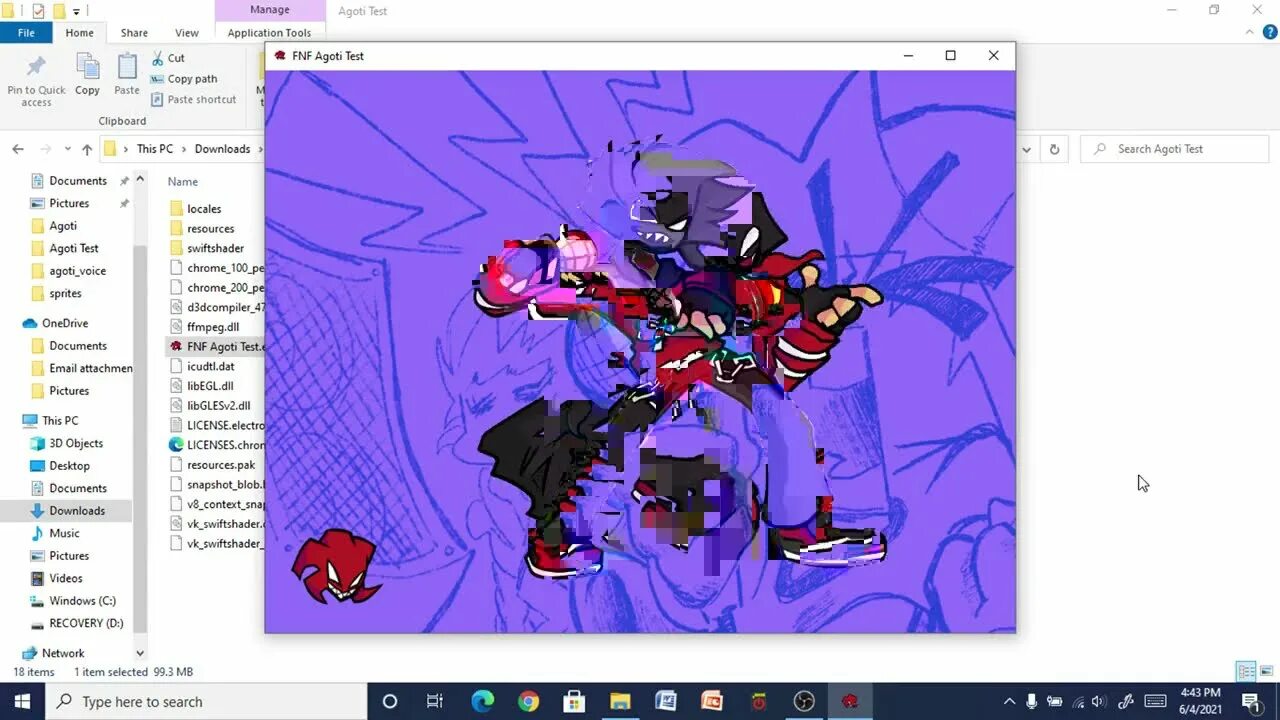Viewport: 1280px width, 720px height.
Task: Open sprites folder in navigation pane
Action: [65, 293]
